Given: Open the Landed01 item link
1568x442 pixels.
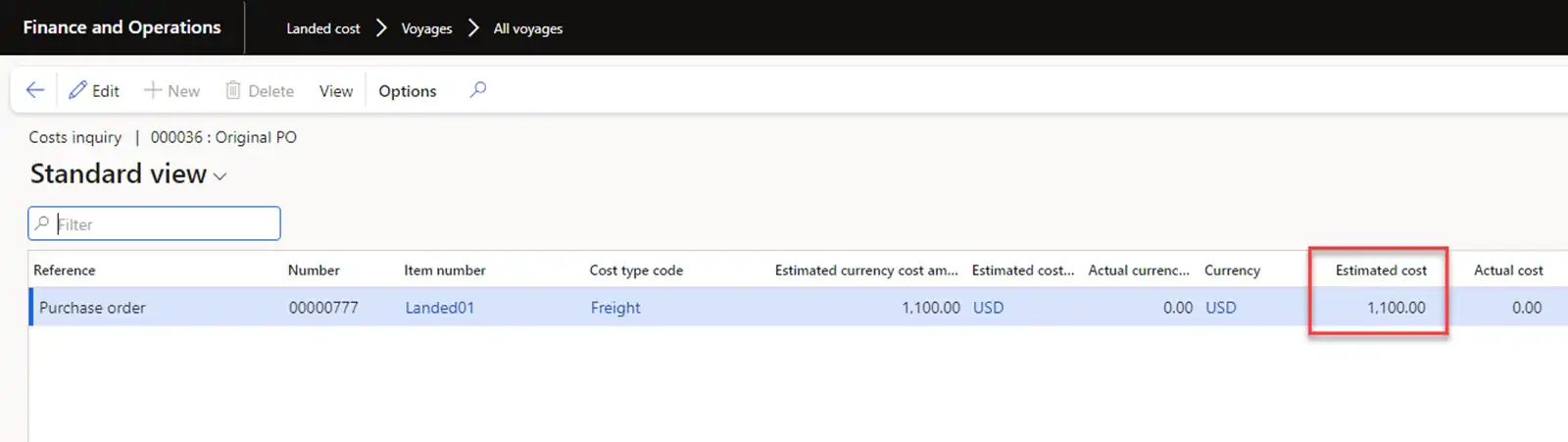Looking at the screenshot, I should coord(439,308).
